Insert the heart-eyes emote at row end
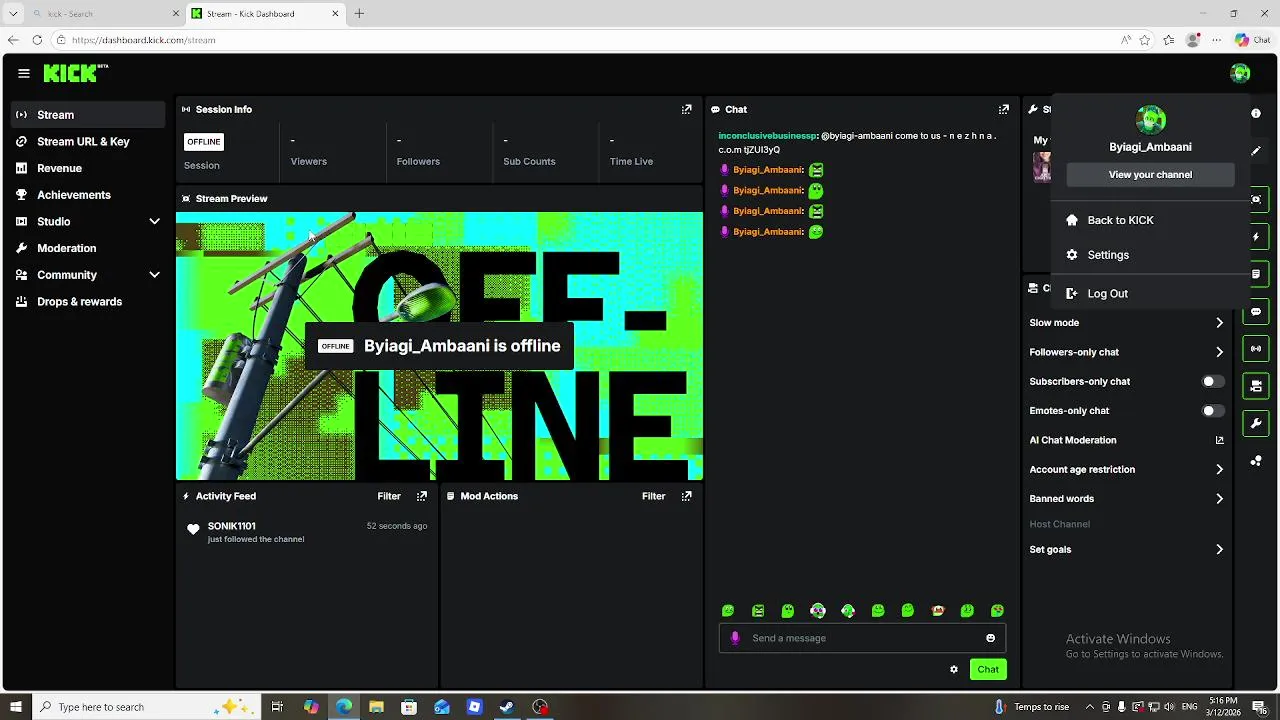1280x720 pixels. [997, 611]
